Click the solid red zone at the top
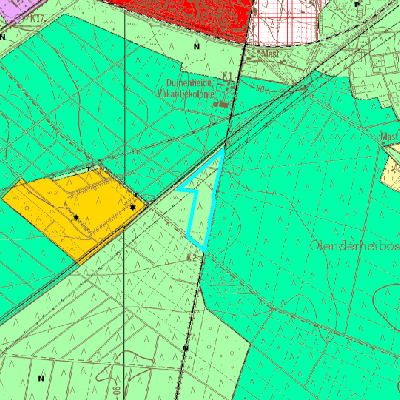Viewport: 400px width, 400px height. pyautogui.click(x=187, y=18)
